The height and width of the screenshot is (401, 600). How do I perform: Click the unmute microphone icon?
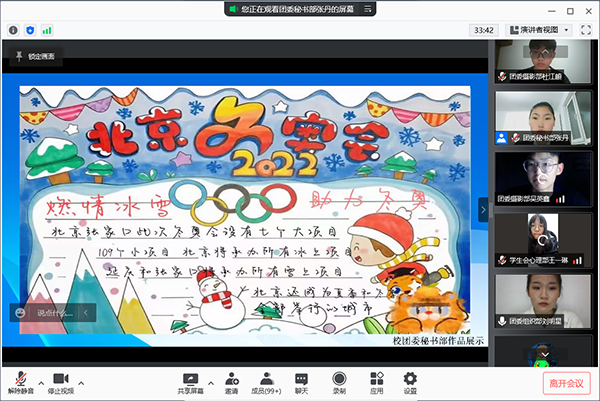click(20, 378)
